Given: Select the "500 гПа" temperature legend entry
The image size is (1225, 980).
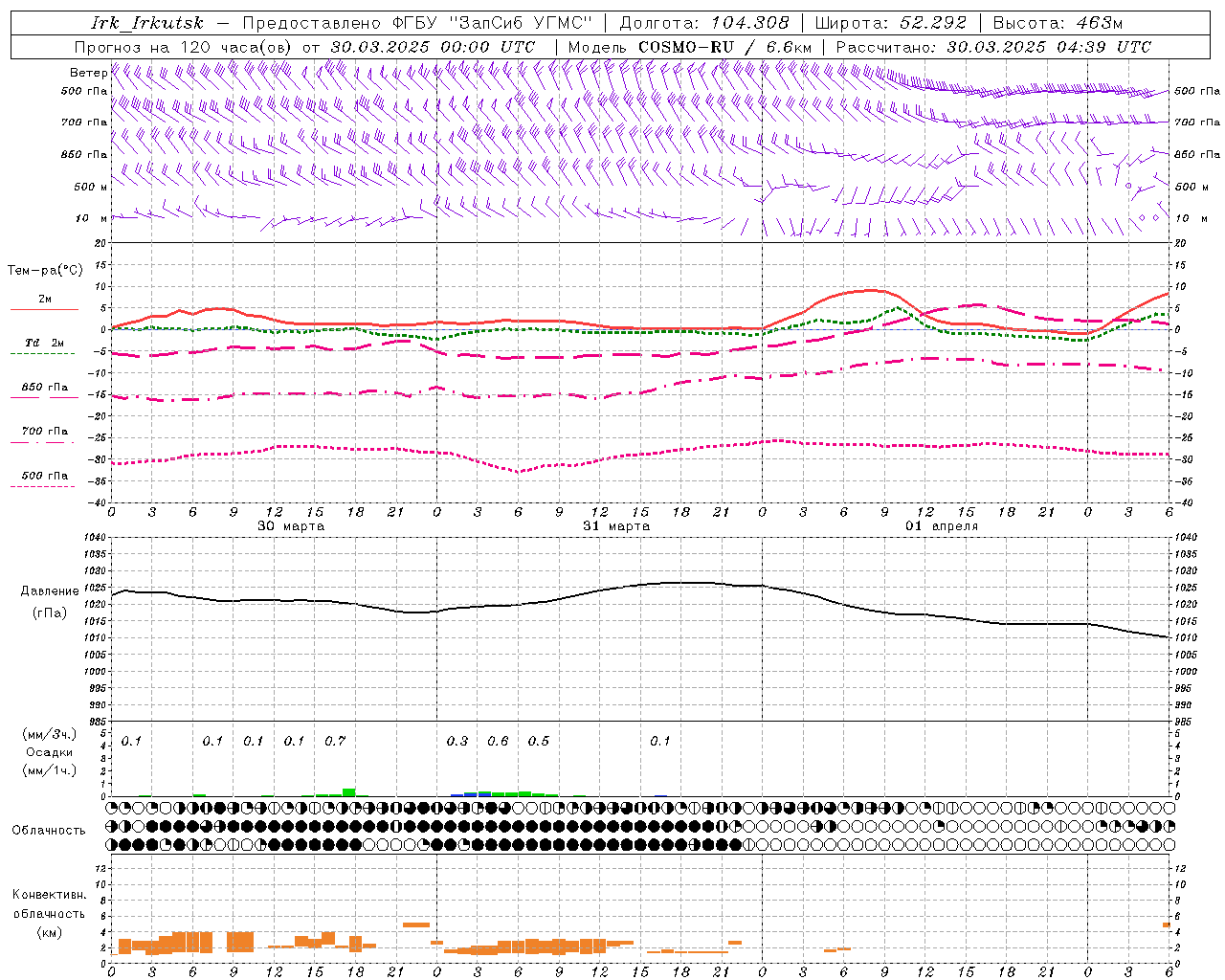Looking at the screenshot, I should pos(45,475).
